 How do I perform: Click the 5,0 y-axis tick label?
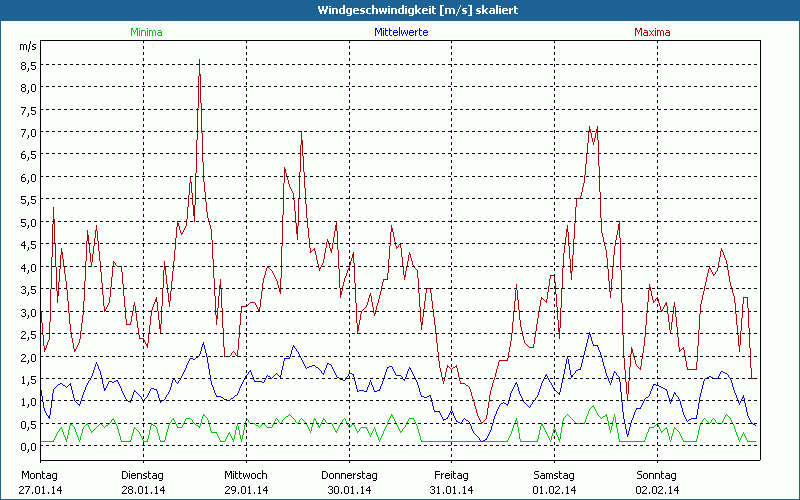click(28, 222)
